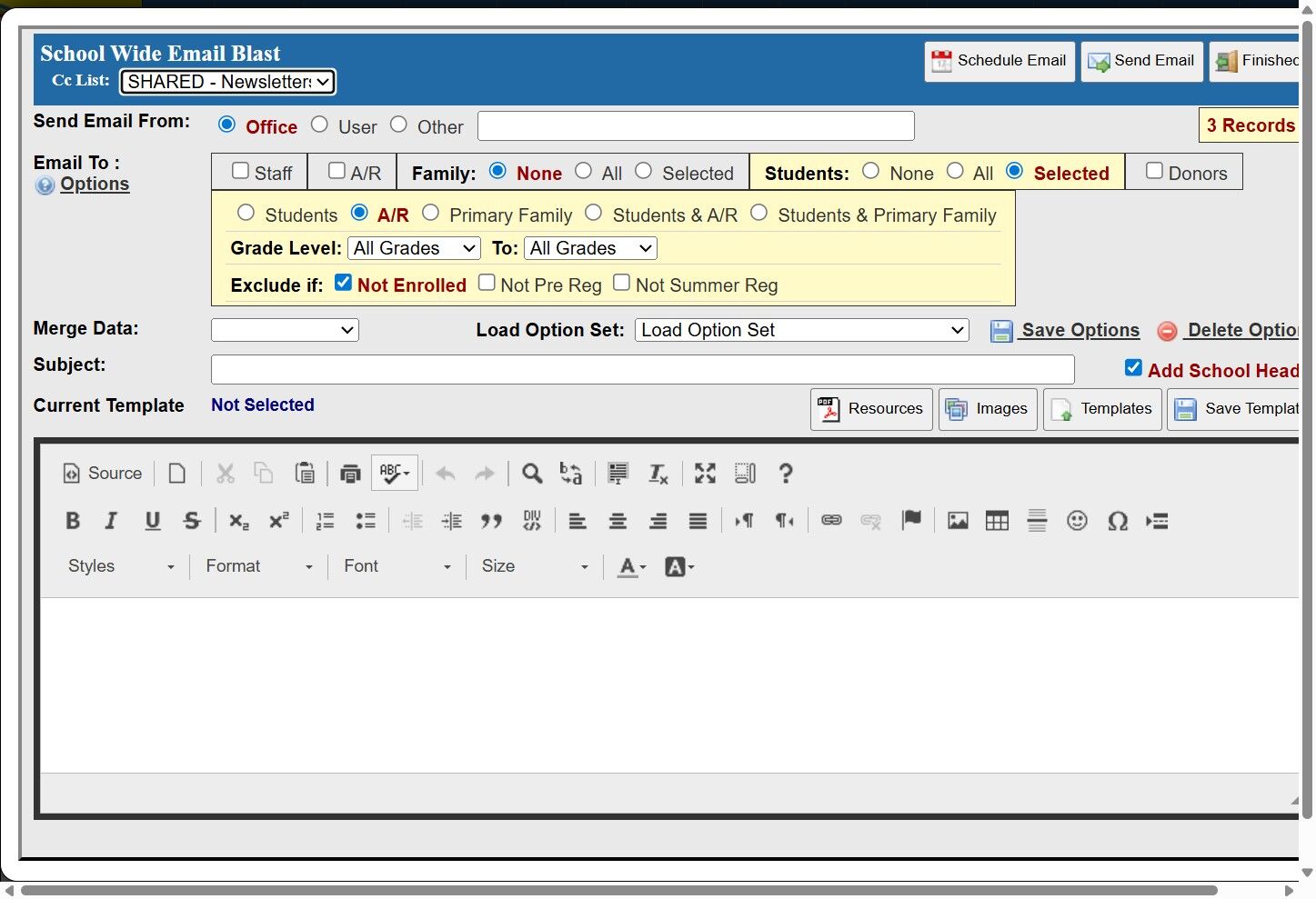Center align the text
Screen dimensions: 1316x899
618,521
